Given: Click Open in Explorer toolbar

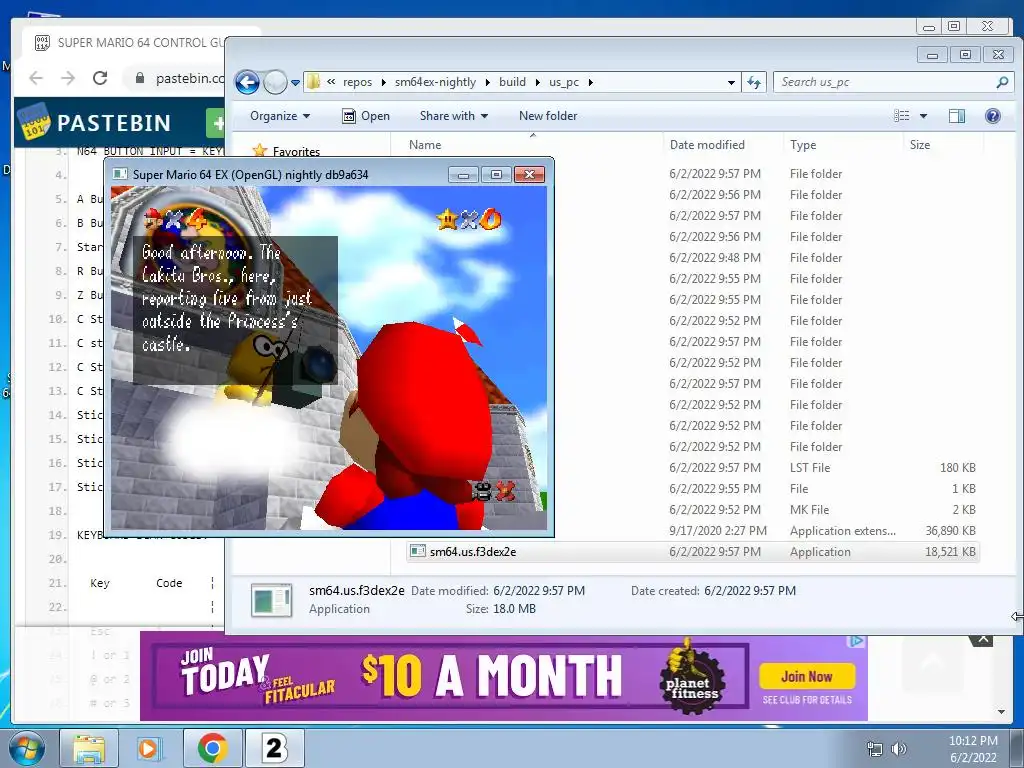Looking at the screenshot, I should click(366, 116).
